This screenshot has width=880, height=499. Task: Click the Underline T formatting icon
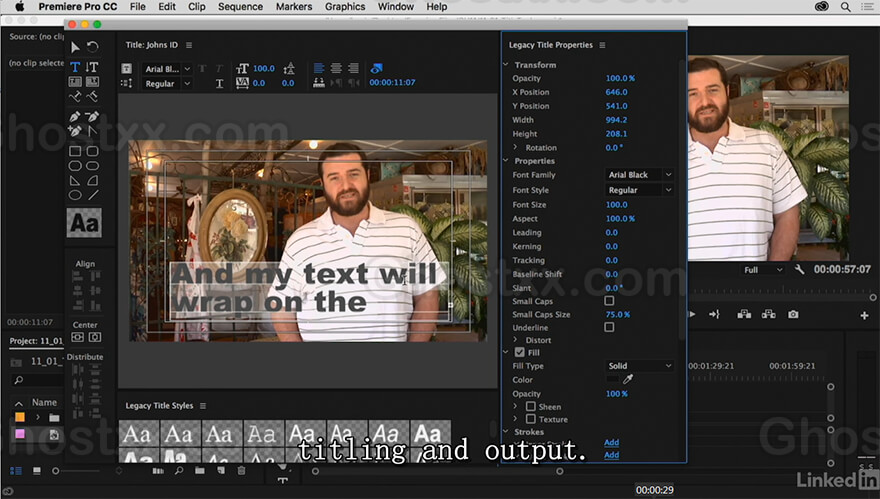(x=219, y=84)
